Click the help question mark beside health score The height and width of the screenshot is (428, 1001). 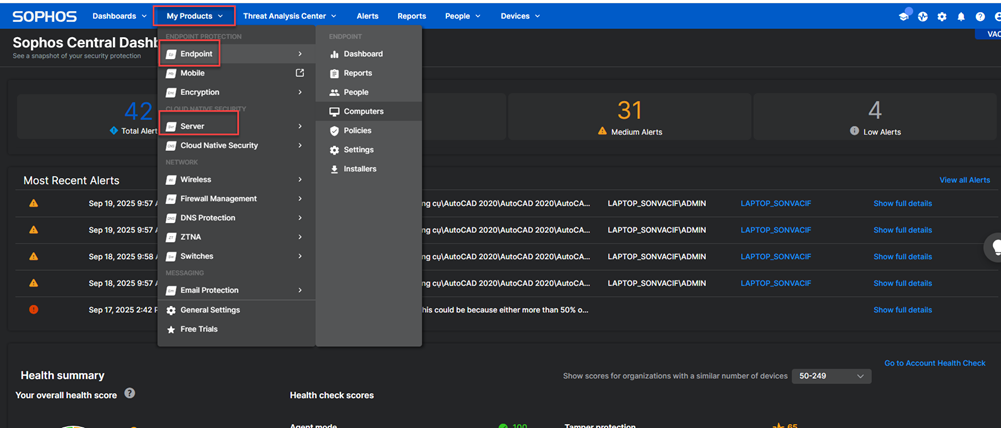(x=129, y=394)
